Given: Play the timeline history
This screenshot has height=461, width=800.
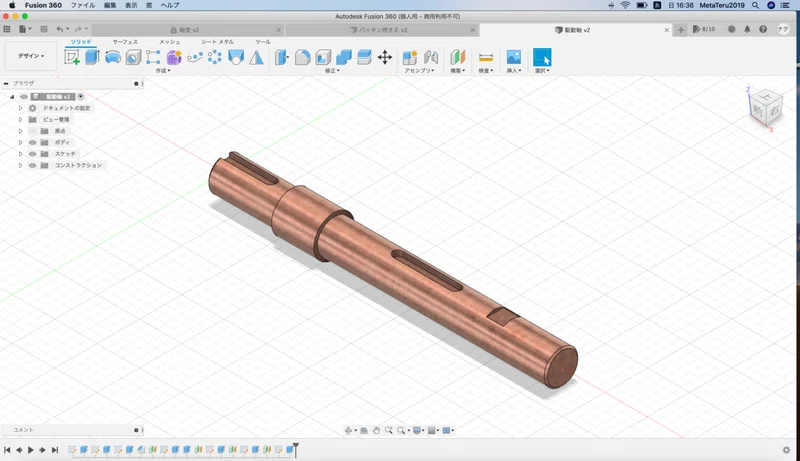Looking at the screenshot, I should [x=31, y=450].
